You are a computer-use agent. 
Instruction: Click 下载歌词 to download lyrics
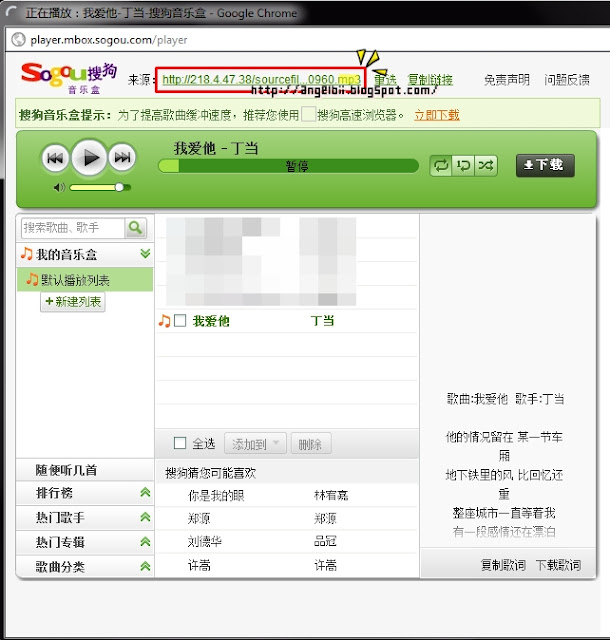coord(558,565)
